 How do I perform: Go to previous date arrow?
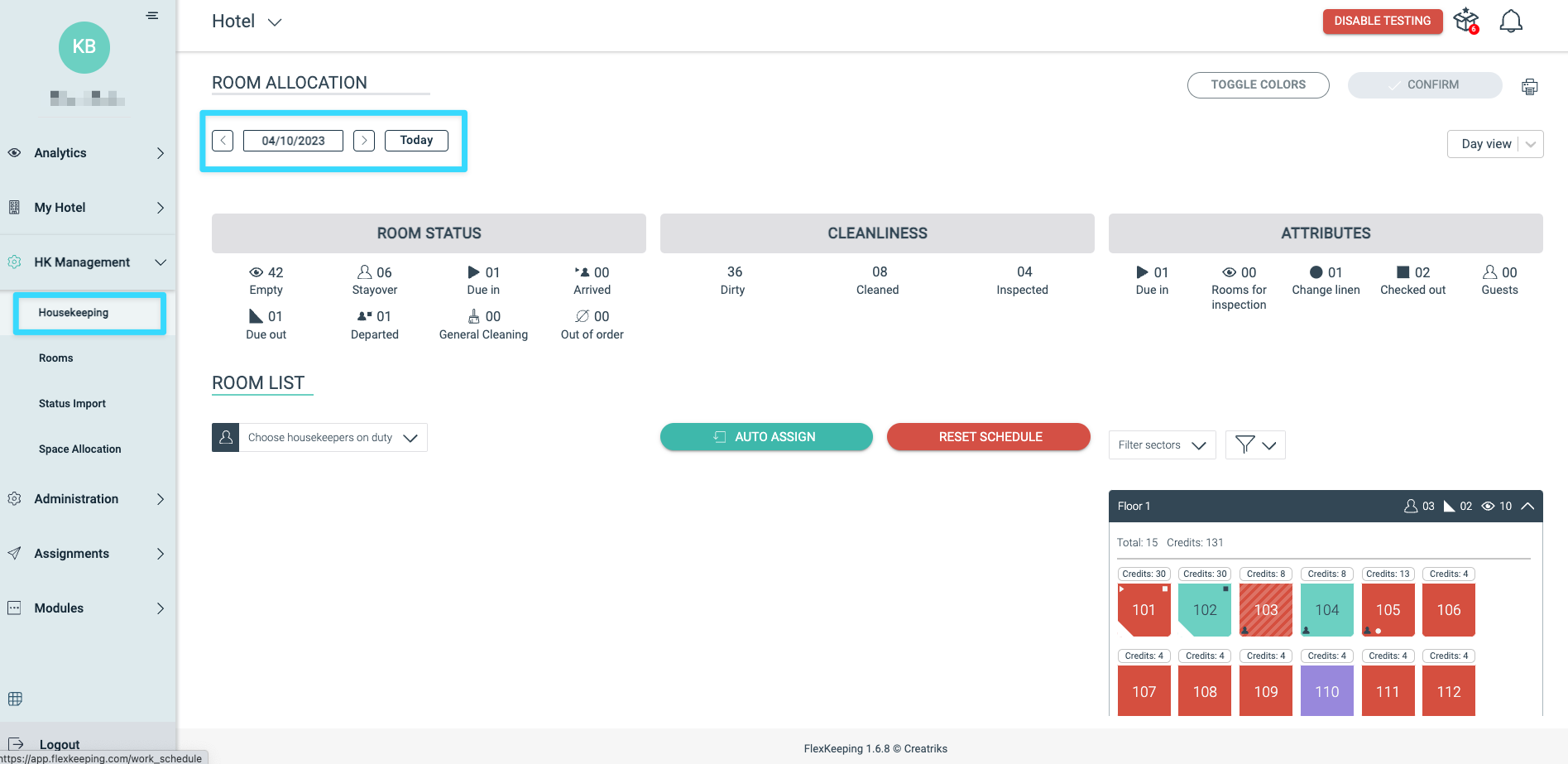click(223, 141)
